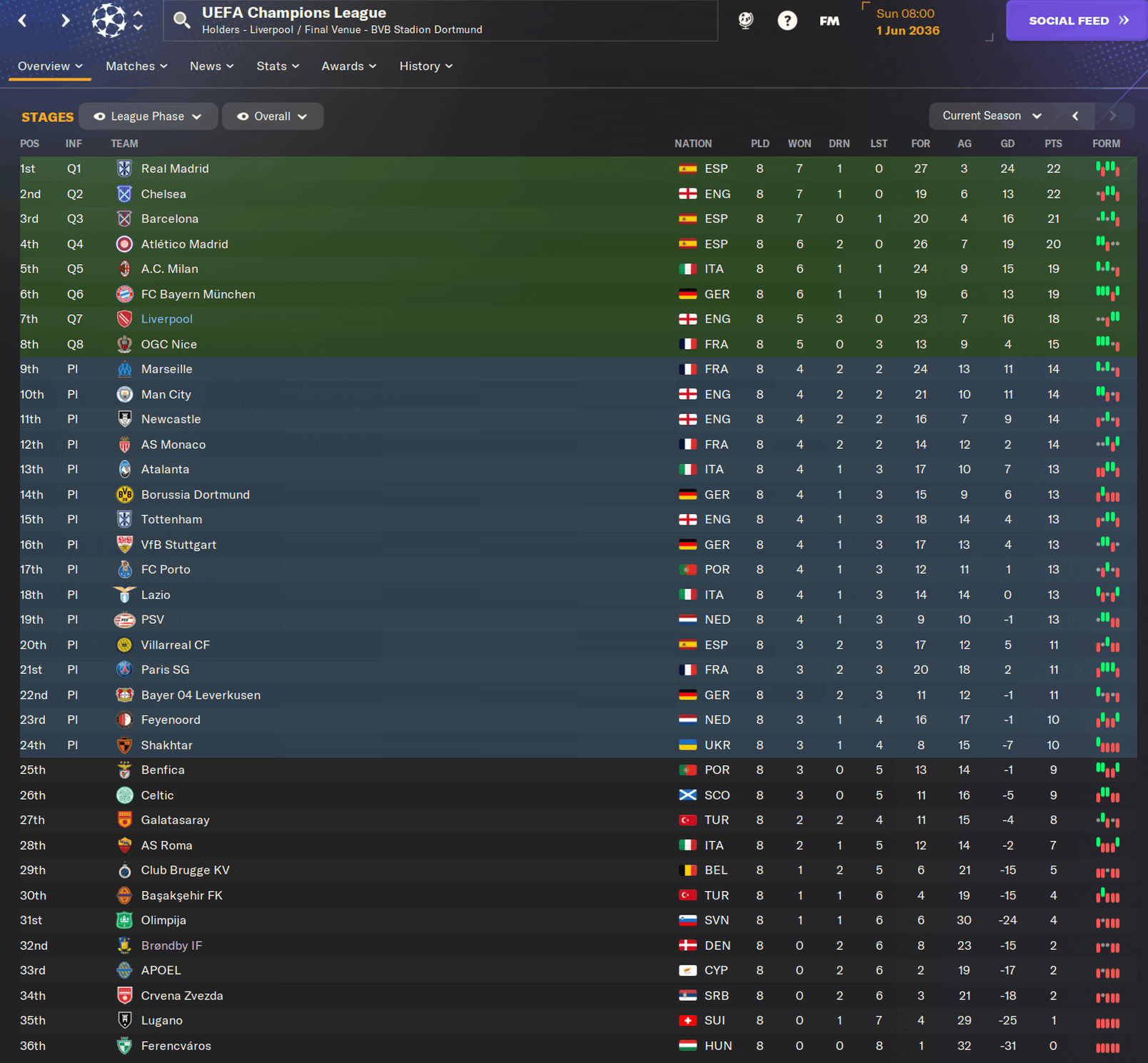The width and height of the screenshot is (1148, 1063).
Task: Click the forward navigation arrow
Action: coord(65,21)
